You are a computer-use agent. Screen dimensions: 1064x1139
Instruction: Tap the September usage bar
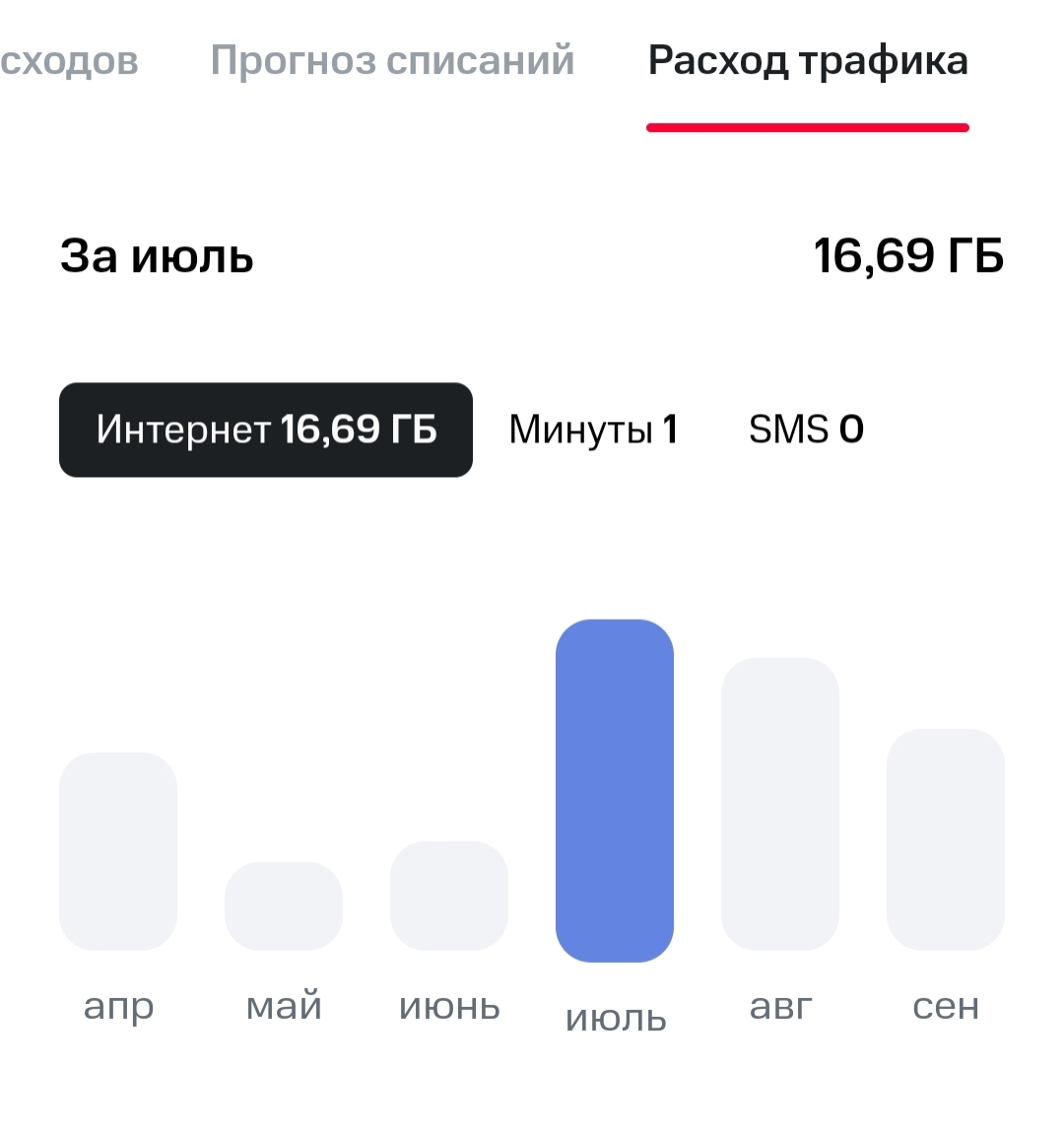pos(946,839)
